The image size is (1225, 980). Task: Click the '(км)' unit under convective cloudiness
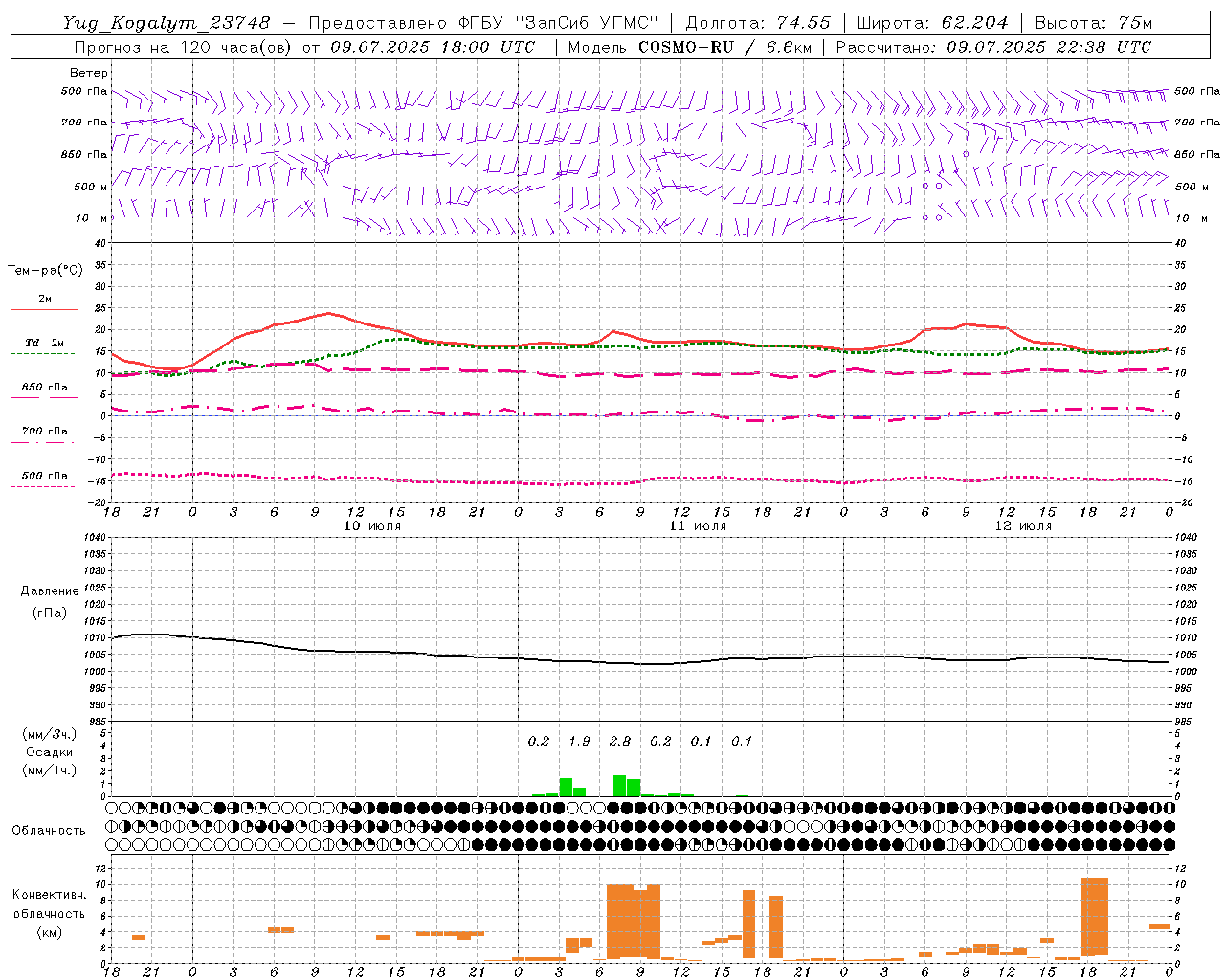pos(50,932)
